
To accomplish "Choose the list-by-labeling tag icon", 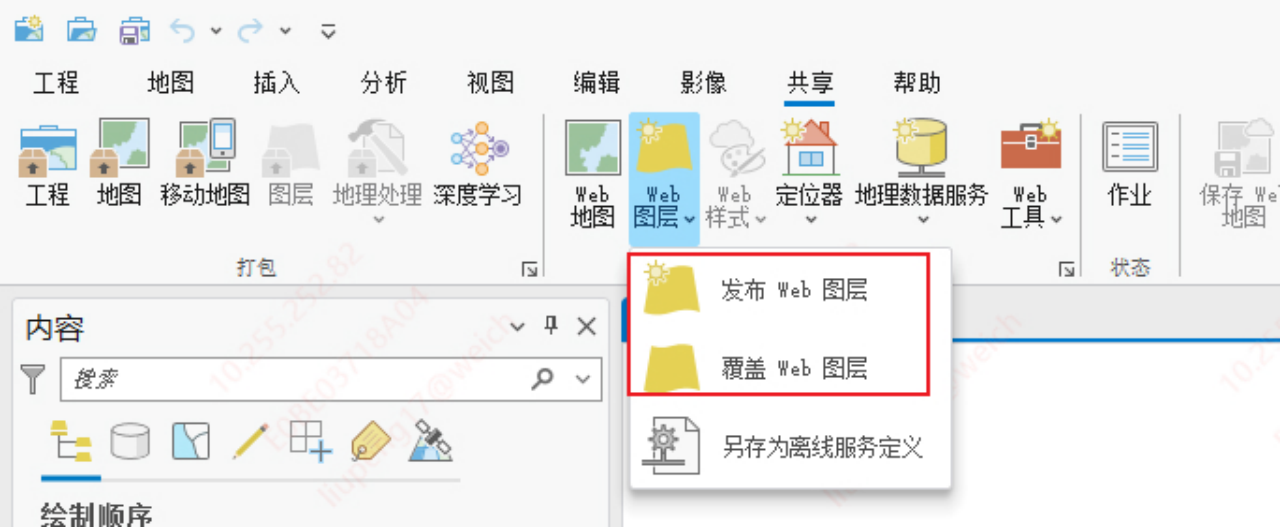I will coord(370,440).
